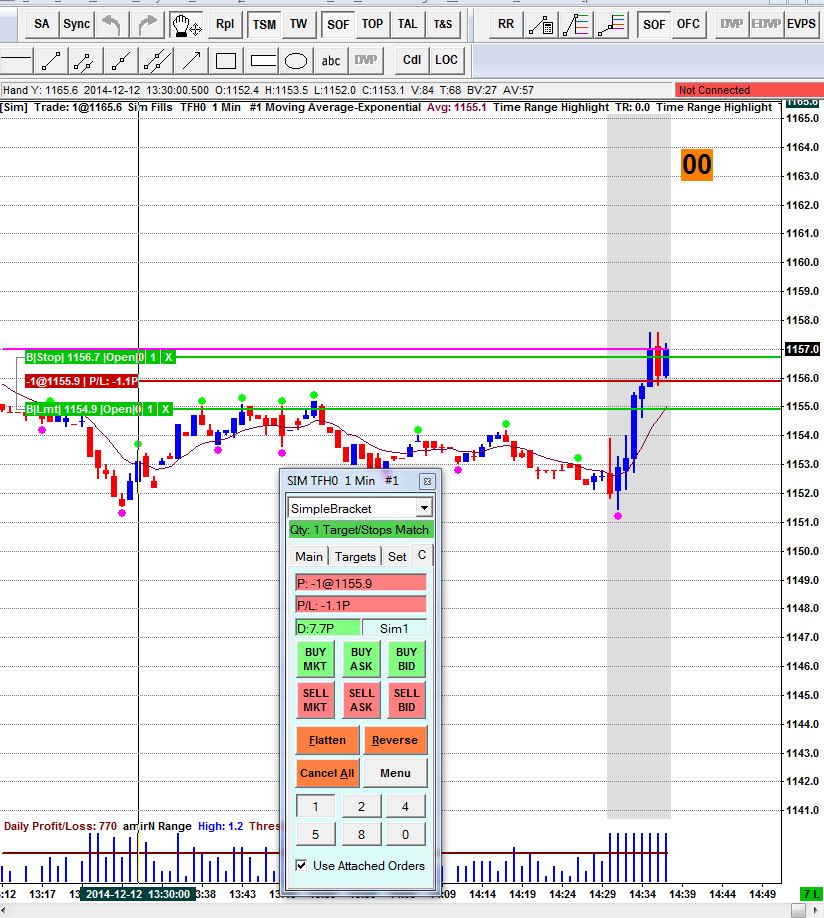Viewport: 824px width, 918px height.
Task: Toggle the TSM toolbar button
Action: pos(264,25)
